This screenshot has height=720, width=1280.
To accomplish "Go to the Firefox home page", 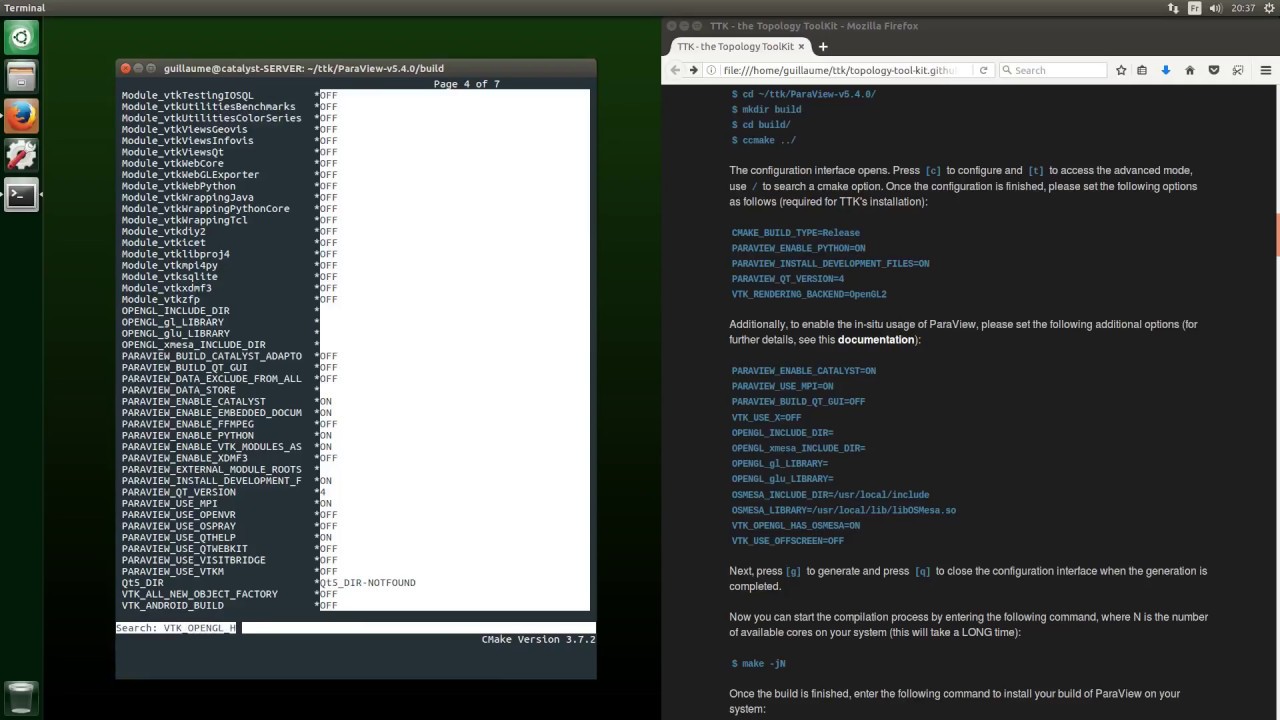I will click(1189, 70).
